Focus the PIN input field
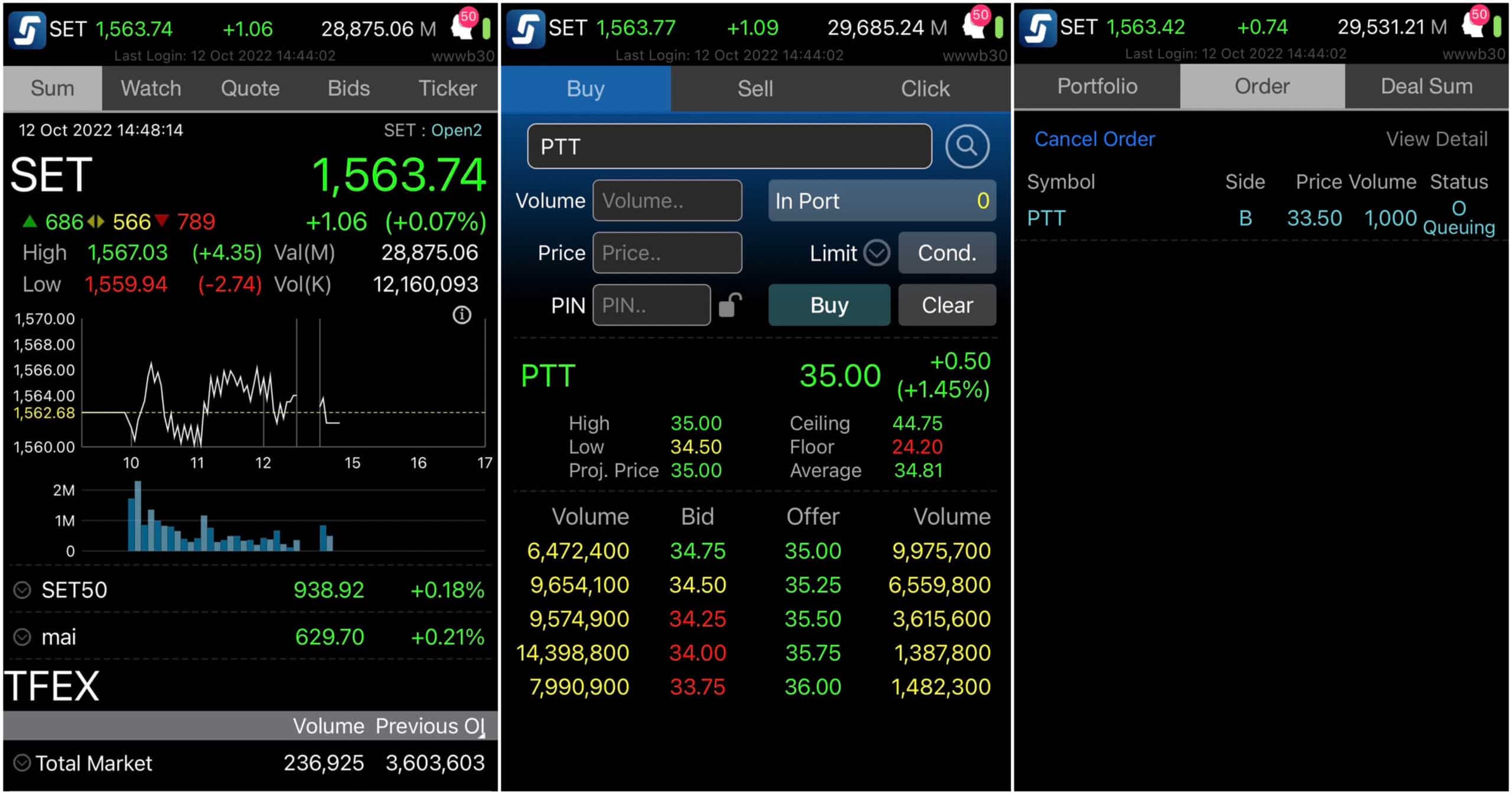Screen dimensions: 1512x794 [651, 305]
